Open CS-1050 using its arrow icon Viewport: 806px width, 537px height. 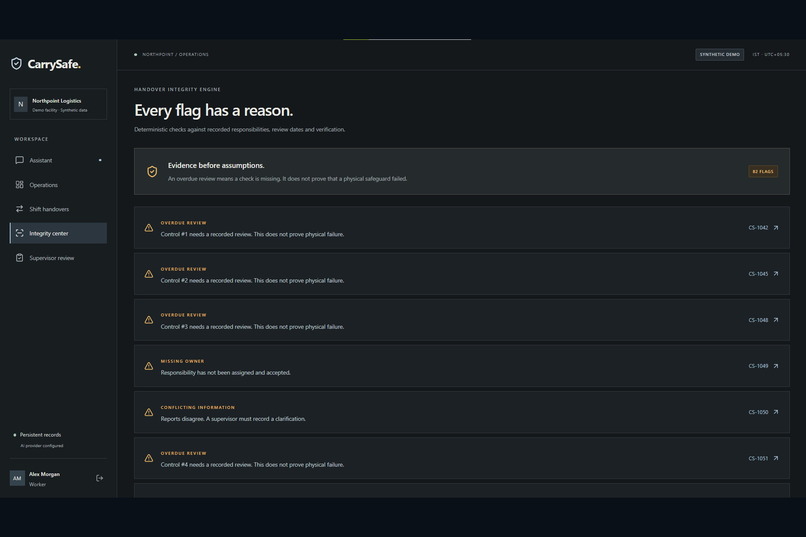coord(776,412)
